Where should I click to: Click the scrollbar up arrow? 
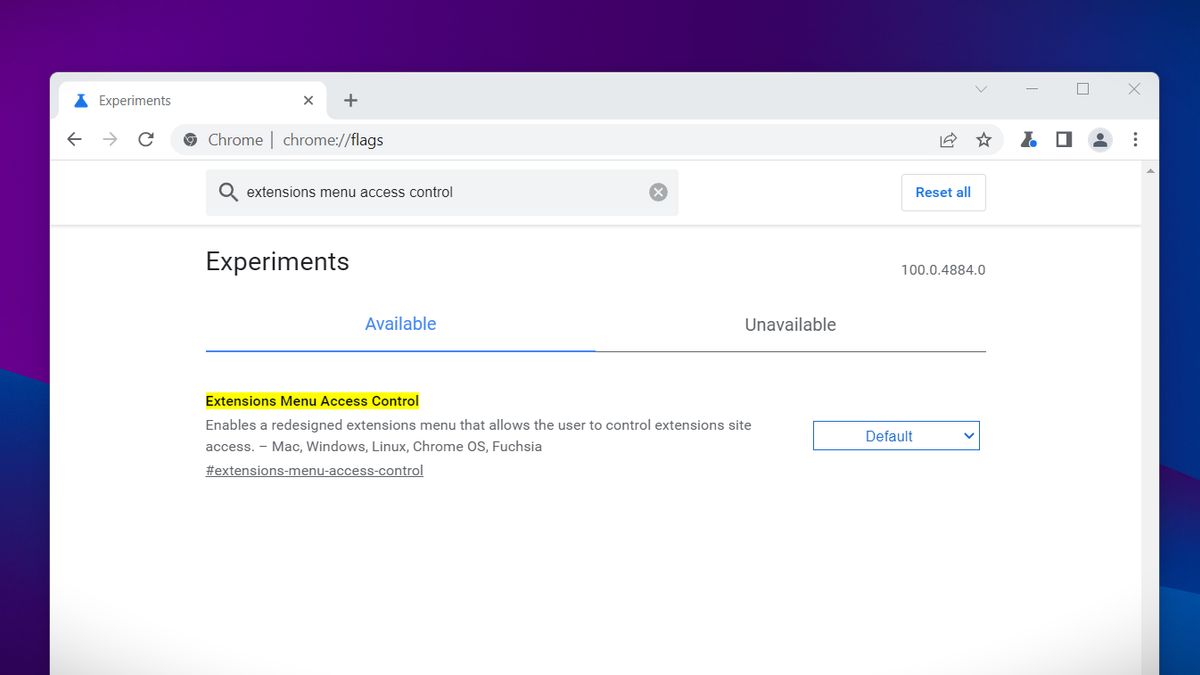click(x=1150, y=171)
